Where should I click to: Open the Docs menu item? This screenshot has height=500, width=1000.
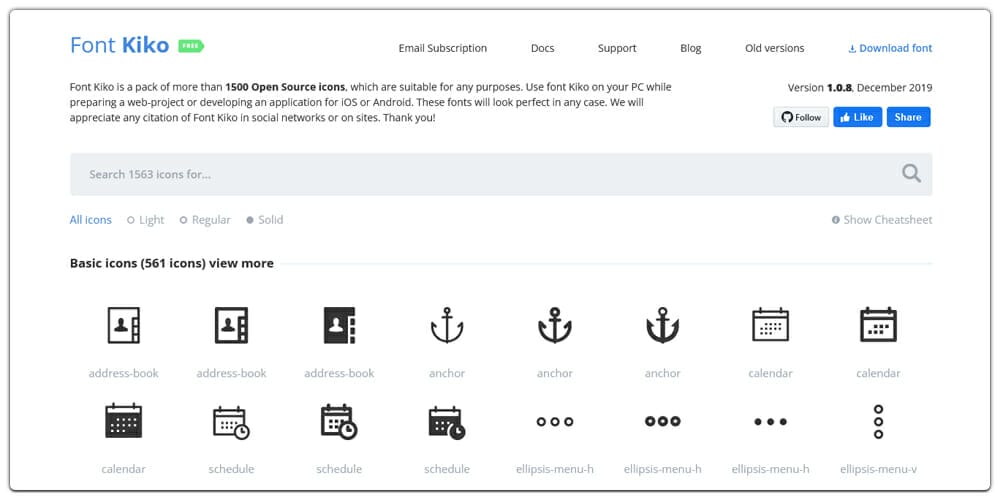tap(542, 48)
